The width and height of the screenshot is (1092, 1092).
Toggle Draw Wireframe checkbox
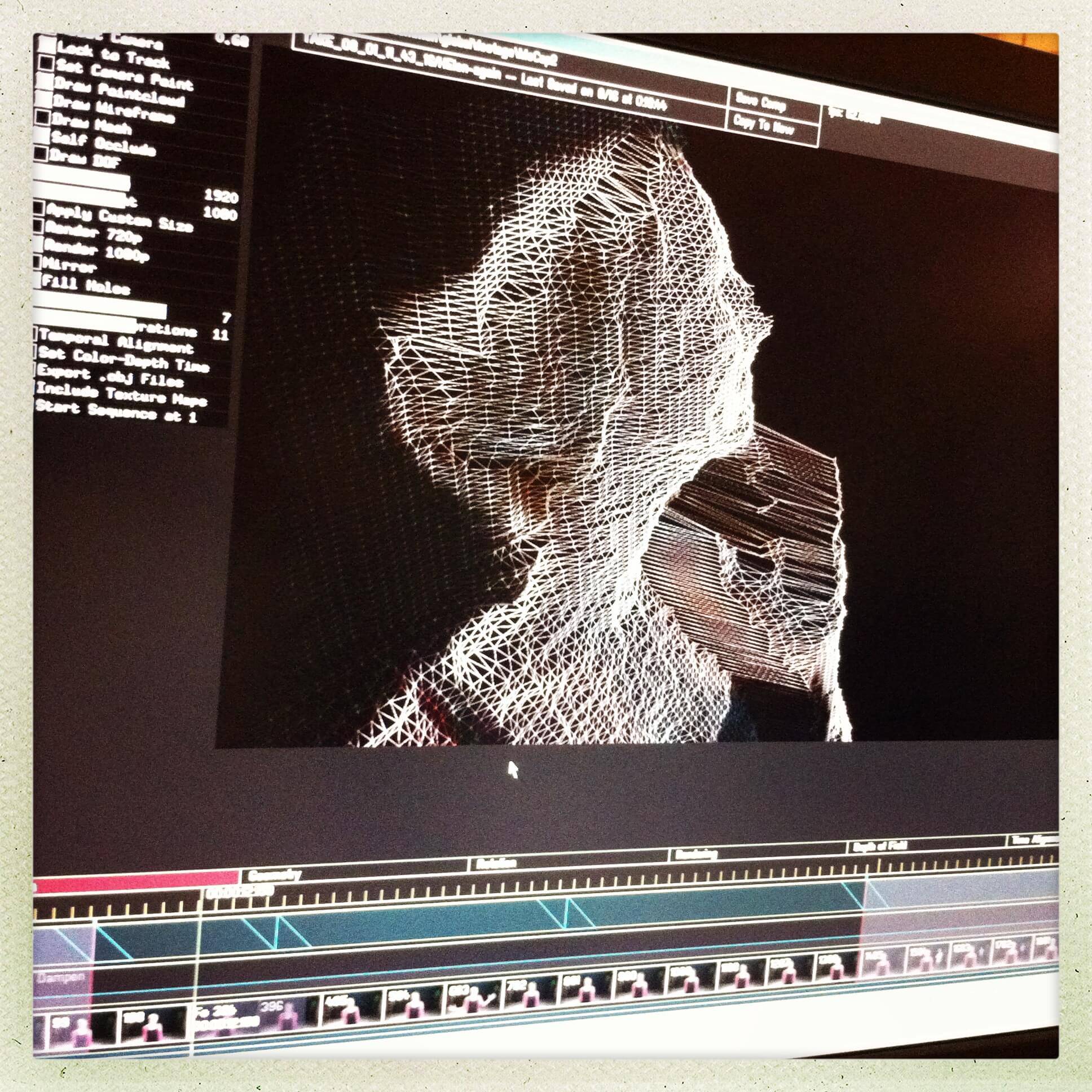(43, 99)
